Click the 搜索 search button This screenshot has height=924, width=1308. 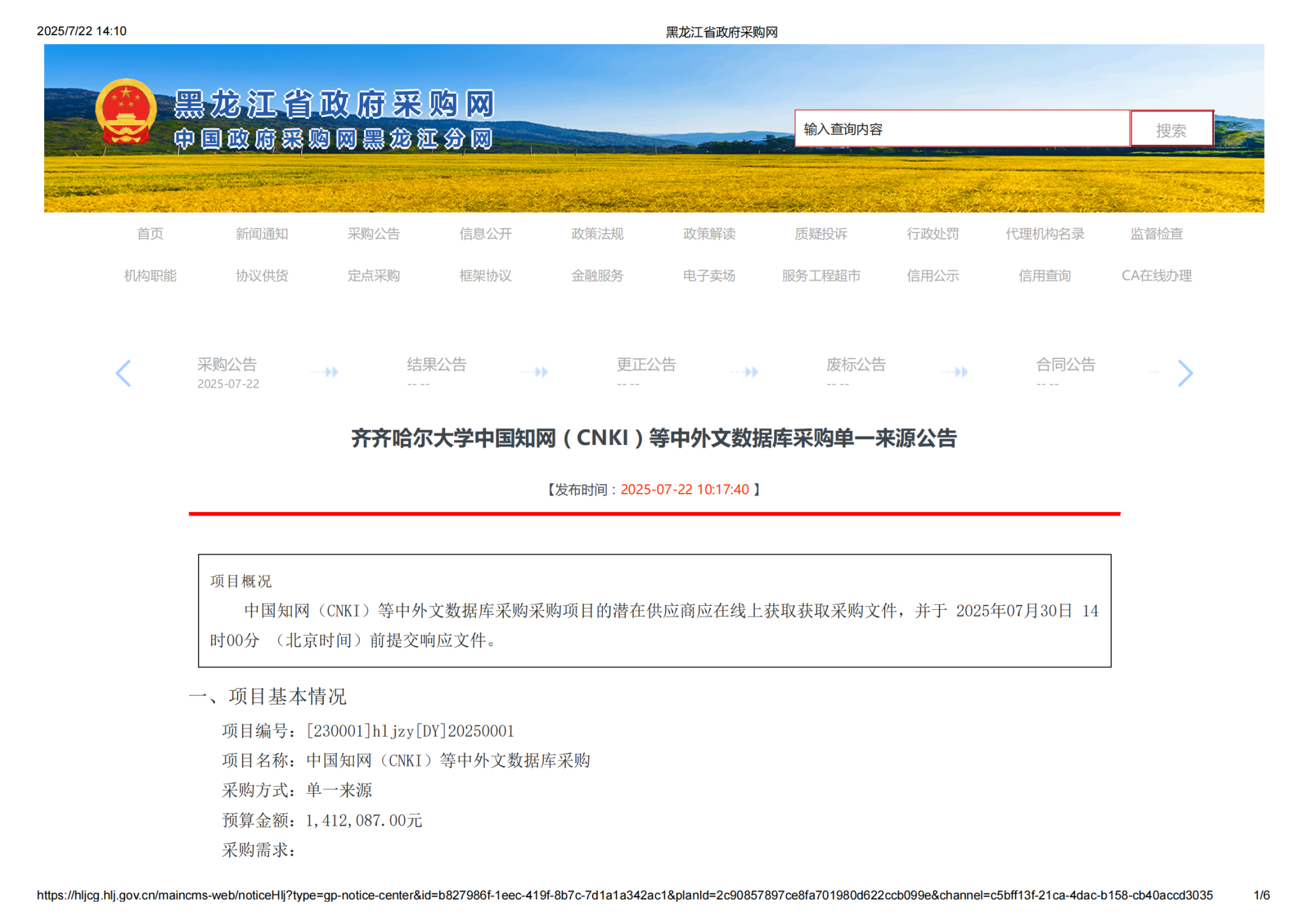(1171, 130)
